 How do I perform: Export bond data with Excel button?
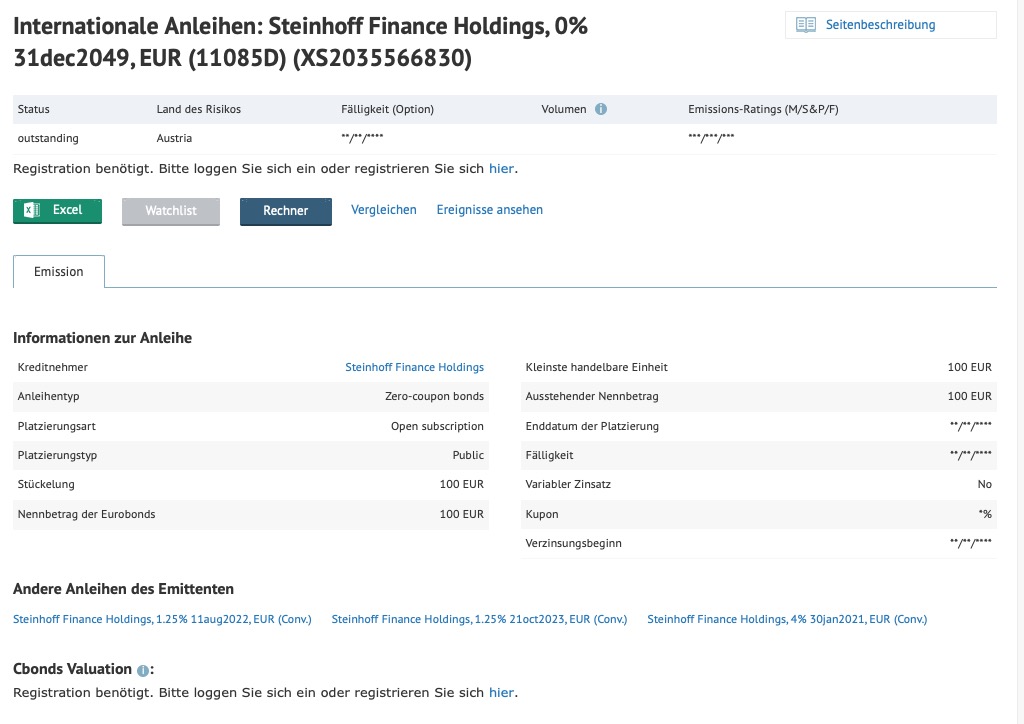click(57, 211)
